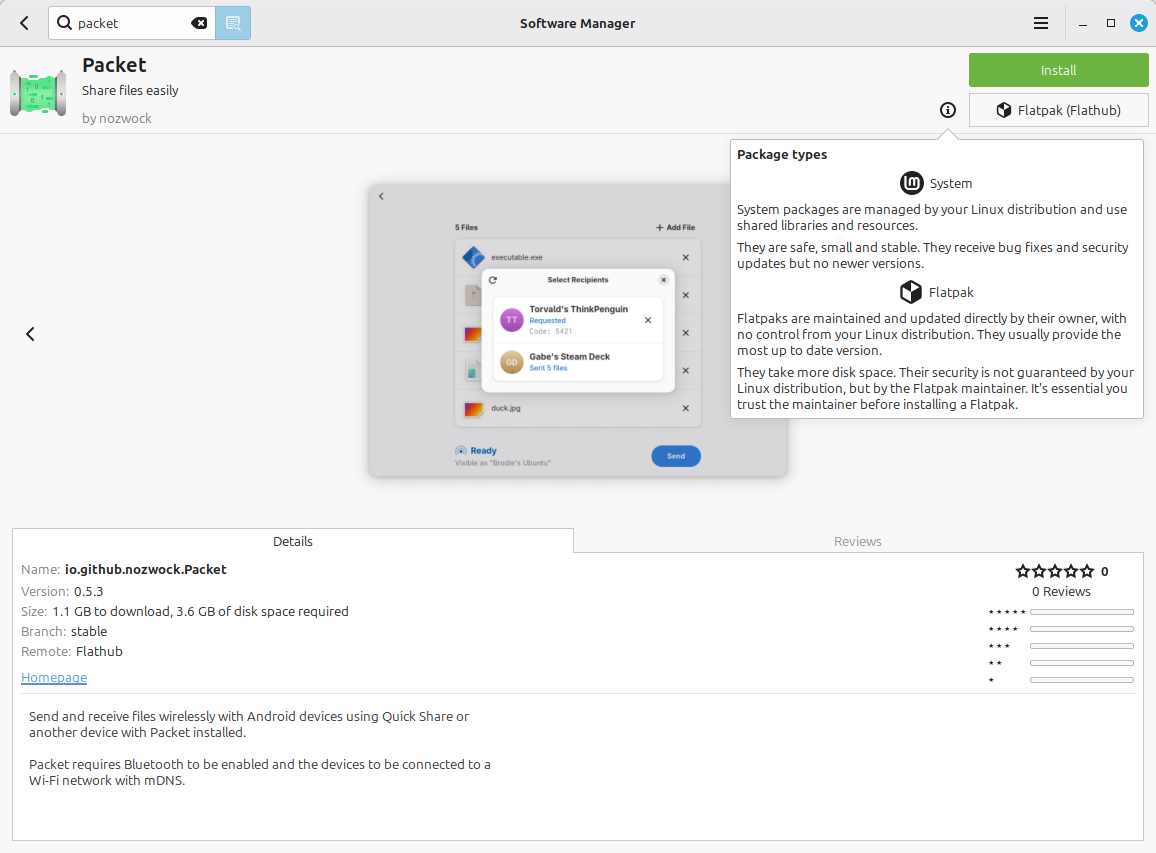Click the magnifier icon in search box
The height and width of the screenshot is (853, 1156).
click(64, 23)
